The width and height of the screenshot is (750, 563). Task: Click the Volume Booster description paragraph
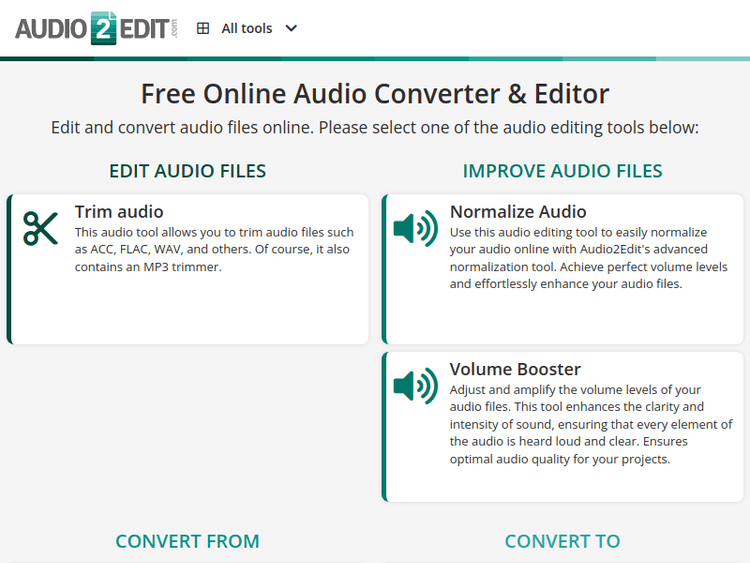(591, 424)
